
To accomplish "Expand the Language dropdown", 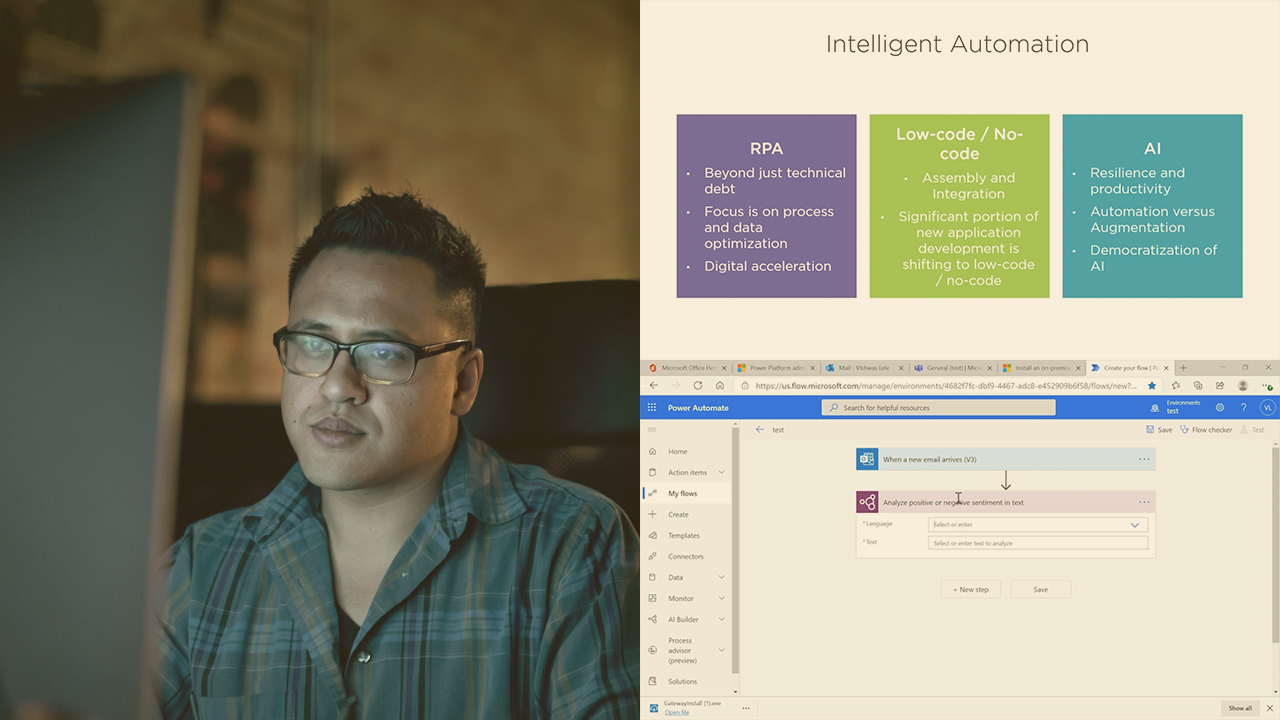I will [1134, 524].
